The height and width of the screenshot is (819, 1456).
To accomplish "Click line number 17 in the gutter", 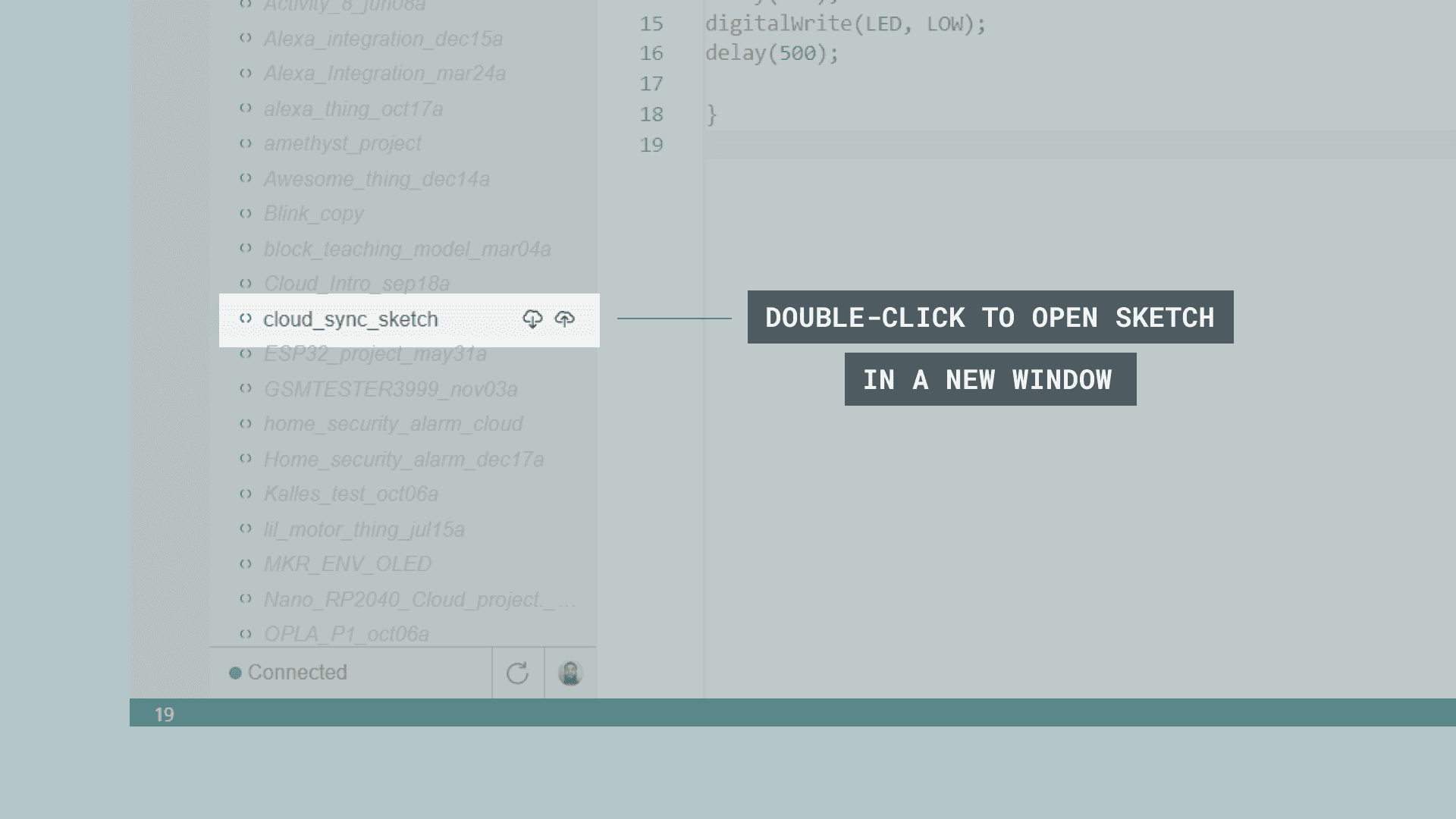I will click(x=651, y=83).
